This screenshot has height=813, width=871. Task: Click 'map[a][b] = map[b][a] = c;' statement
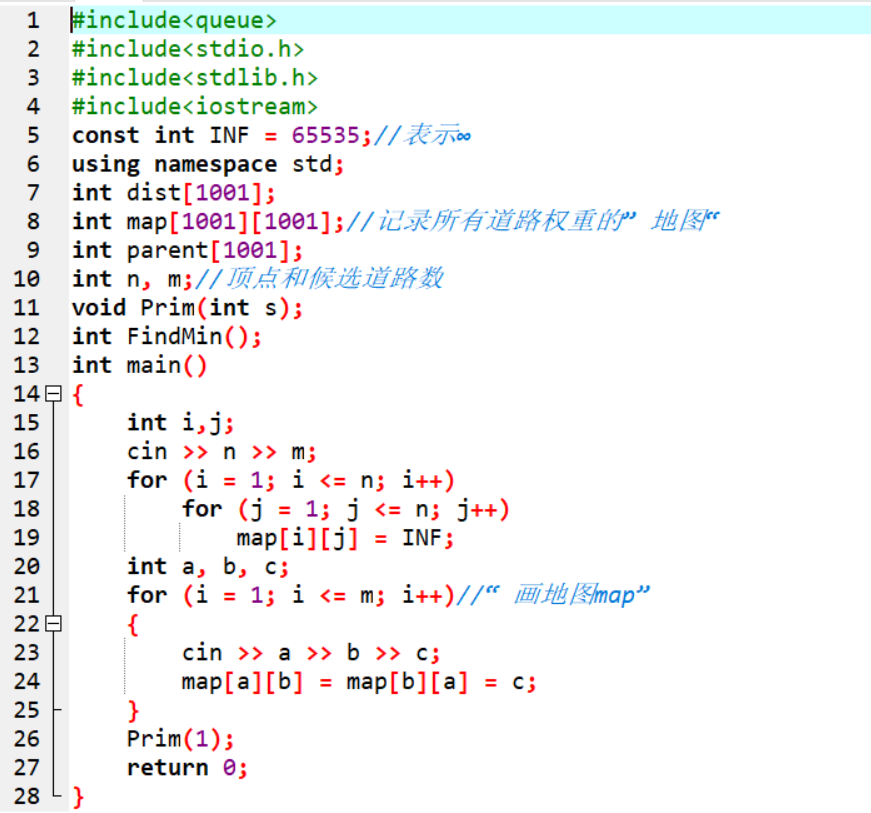(359, 682)
